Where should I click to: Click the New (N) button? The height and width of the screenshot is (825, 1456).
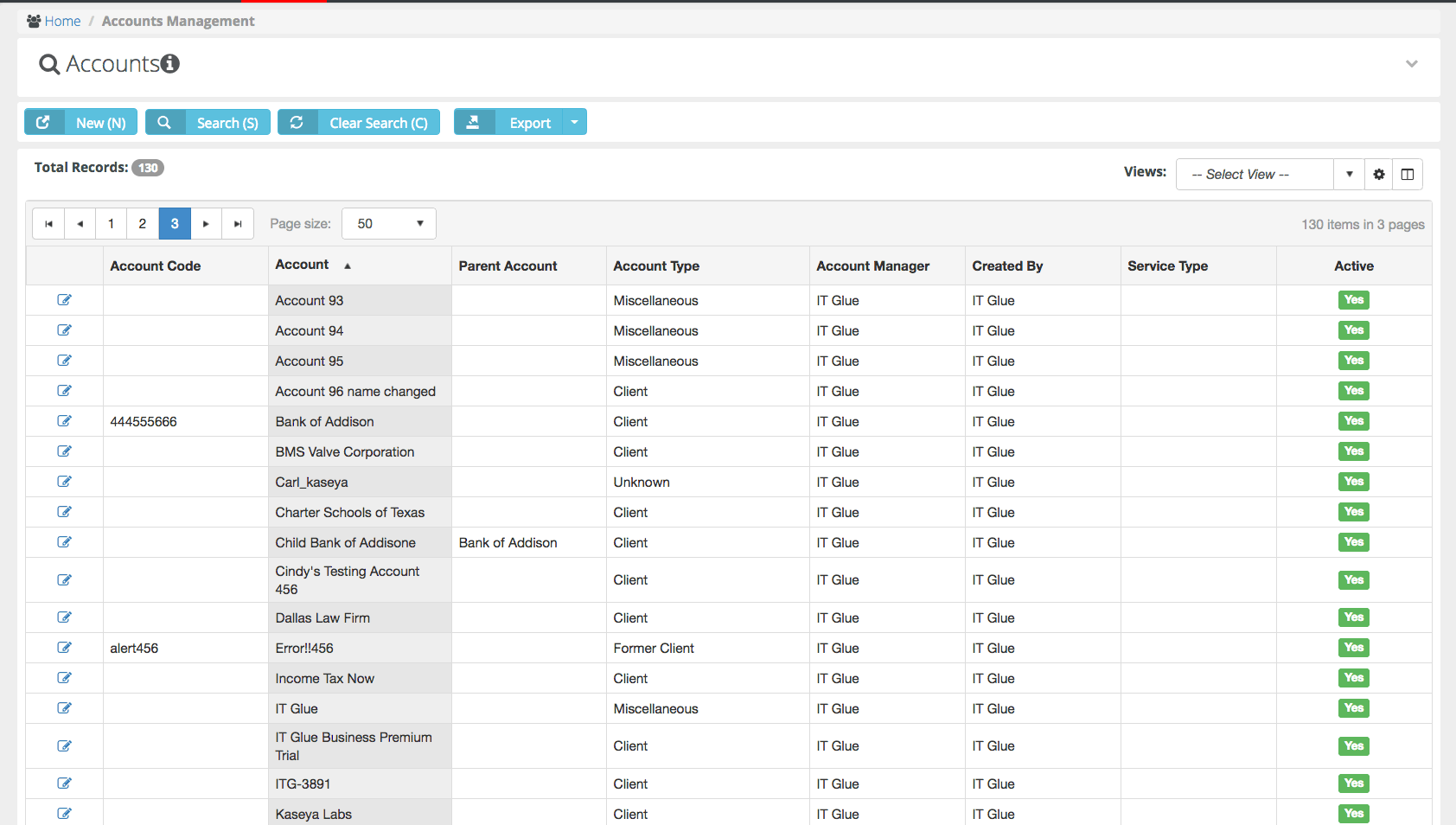[x=81, y=122]
